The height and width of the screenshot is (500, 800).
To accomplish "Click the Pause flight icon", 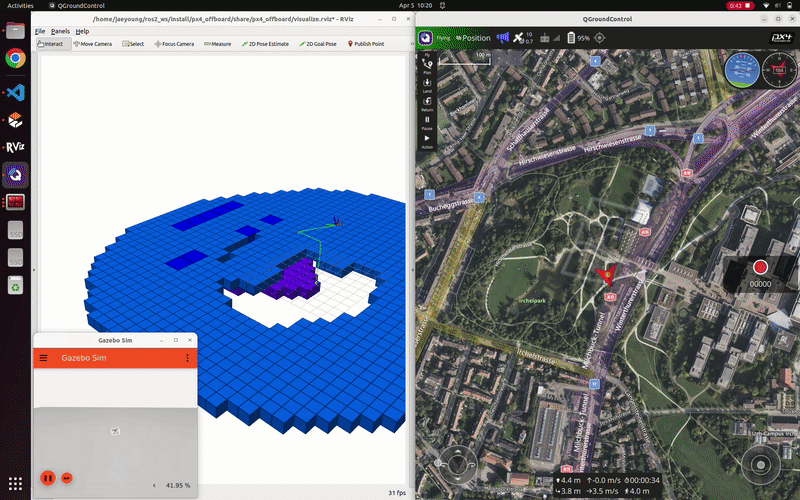I will coord(427,121).
